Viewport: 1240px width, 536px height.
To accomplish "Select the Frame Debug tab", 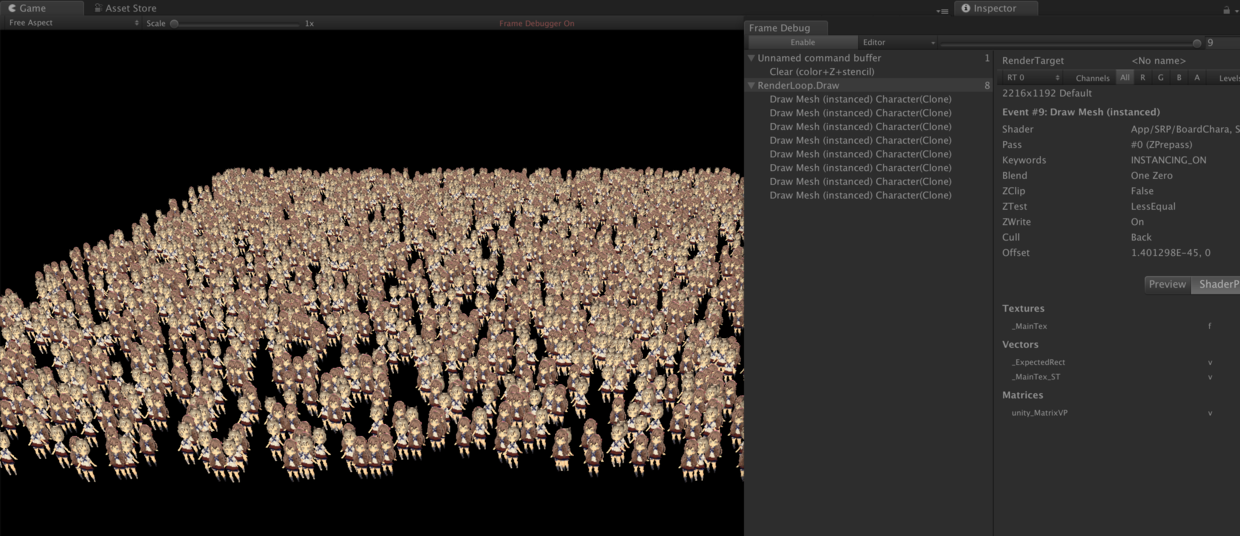I will coord(785,28).
